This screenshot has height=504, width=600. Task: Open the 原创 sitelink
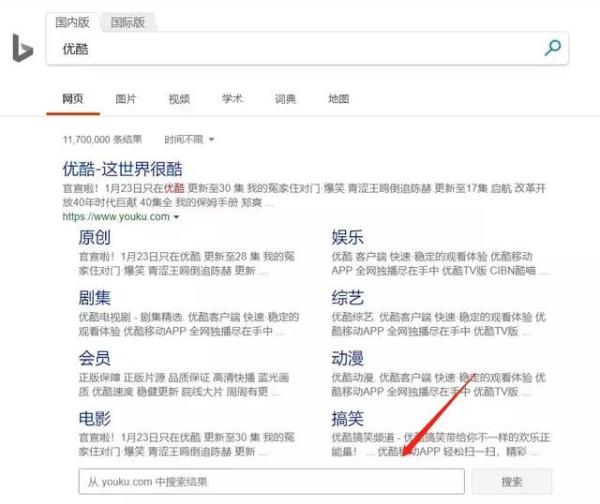pos(95,237)
